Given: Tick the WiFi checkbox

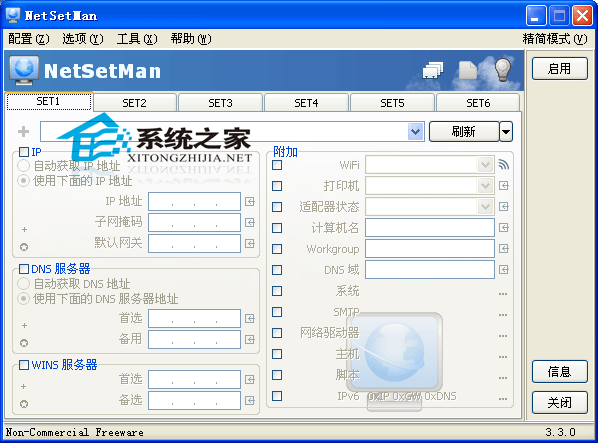Looking at the screenshot, I should pyautogui.click(x=277, y=165).
